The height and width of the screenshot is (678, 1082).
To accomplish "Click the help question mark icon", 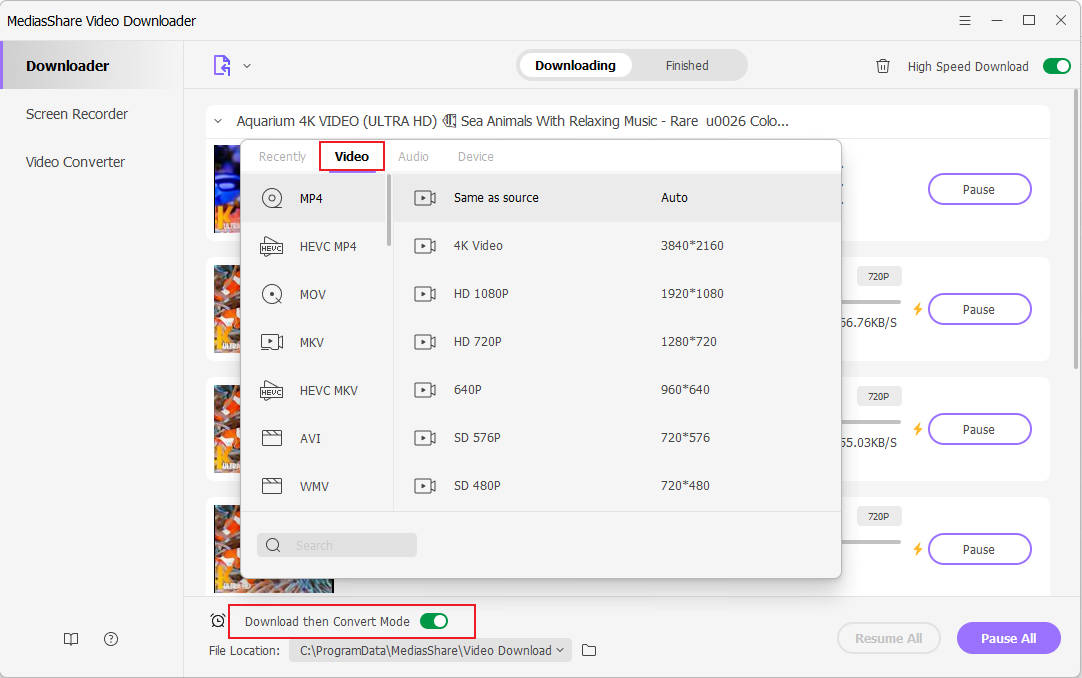I will [x=111, y=639].
